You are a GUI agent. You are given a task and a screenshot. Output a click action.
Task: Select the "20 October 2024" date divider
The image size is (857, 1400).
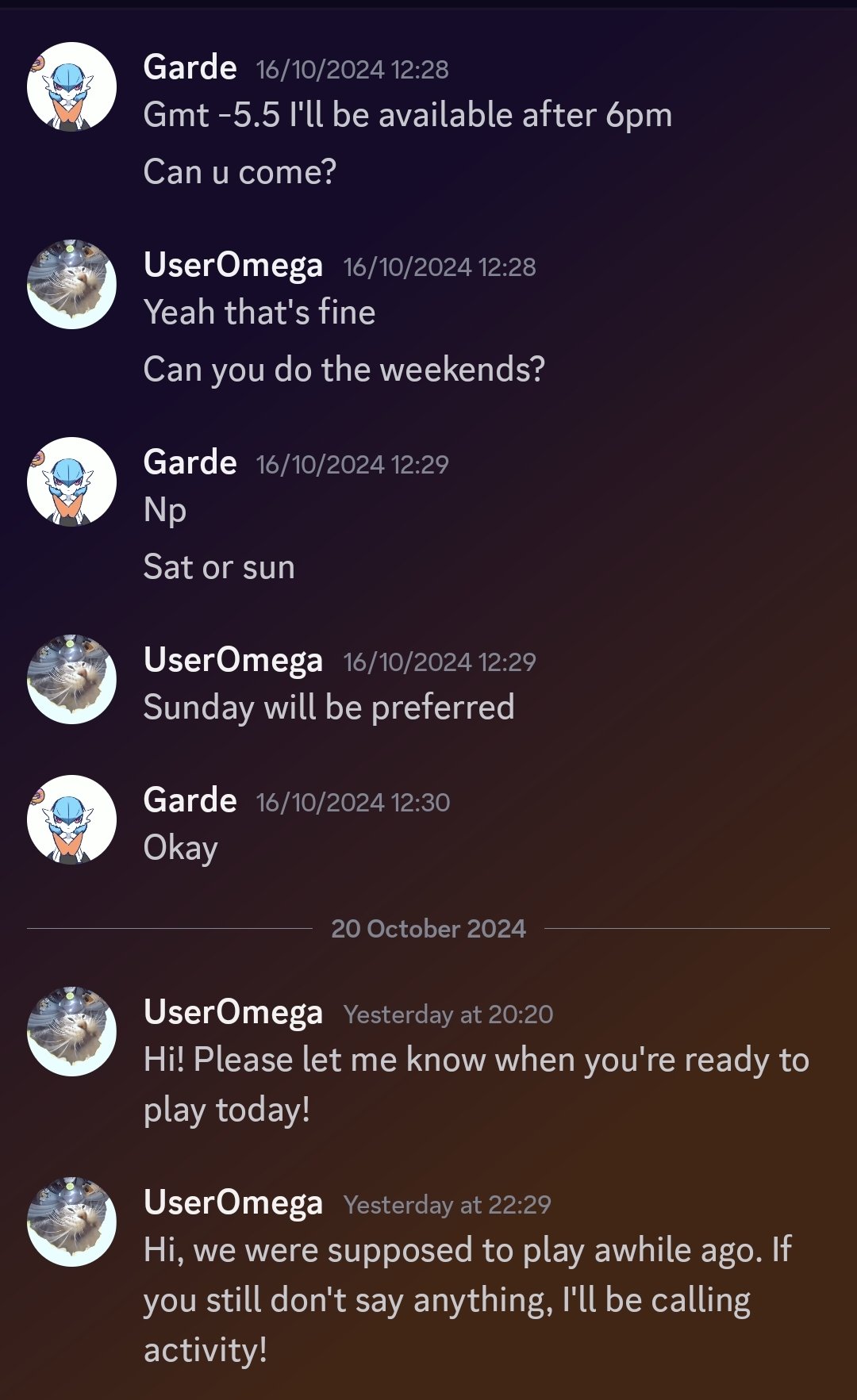tap(428, 930)
